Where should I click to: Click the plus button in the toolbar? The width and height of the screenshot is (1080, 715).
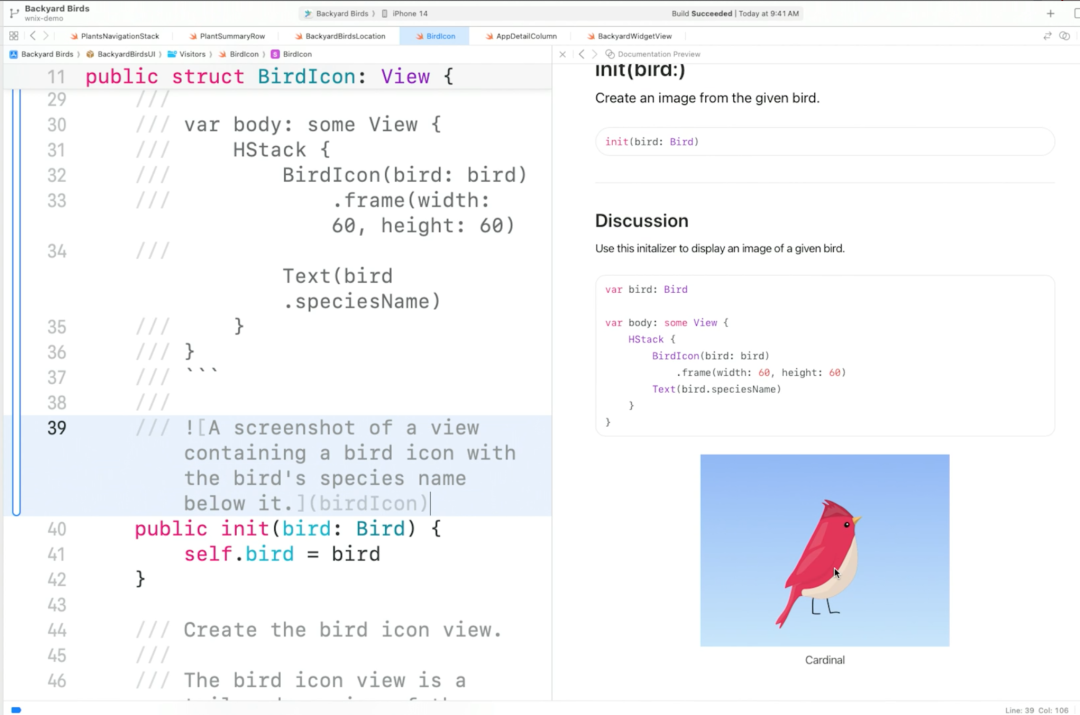click(x=1050, y=13)
